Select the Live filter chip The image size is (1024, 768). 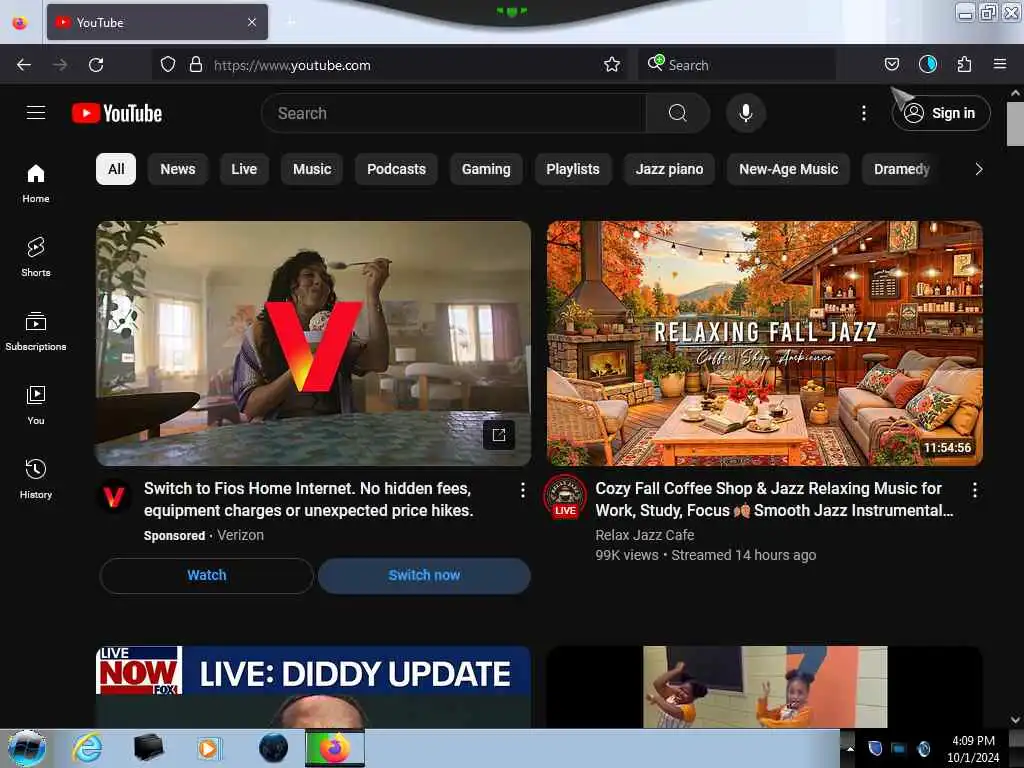coord(244,169)
